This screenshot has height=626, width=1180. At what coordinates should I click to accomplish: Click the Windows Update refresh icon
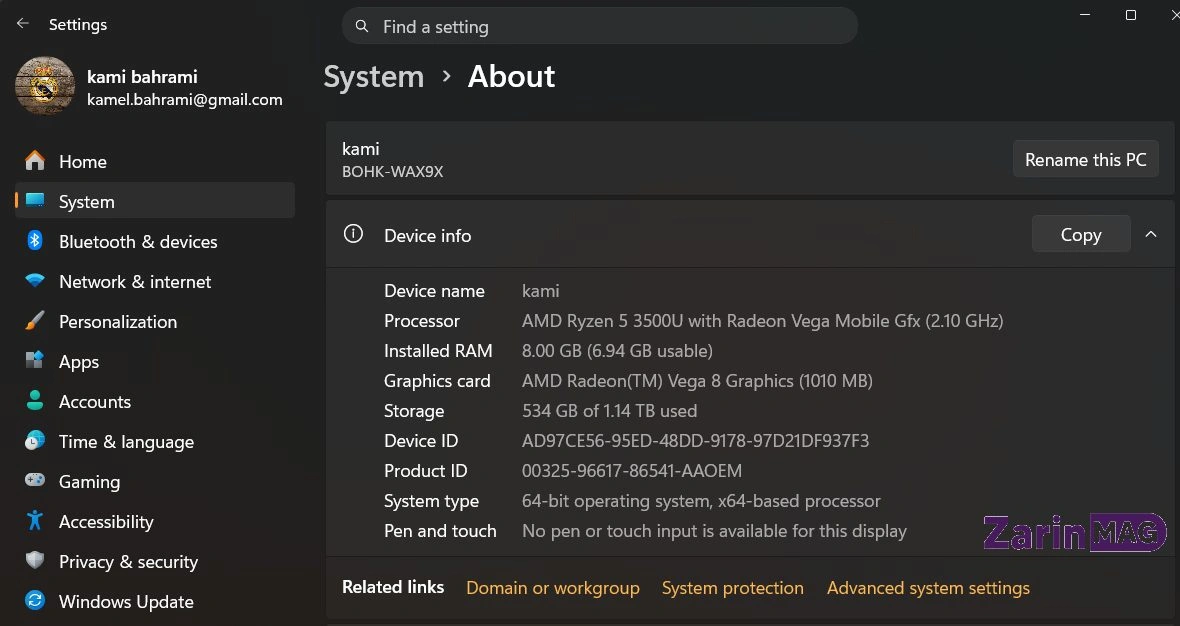click(35, 600)
